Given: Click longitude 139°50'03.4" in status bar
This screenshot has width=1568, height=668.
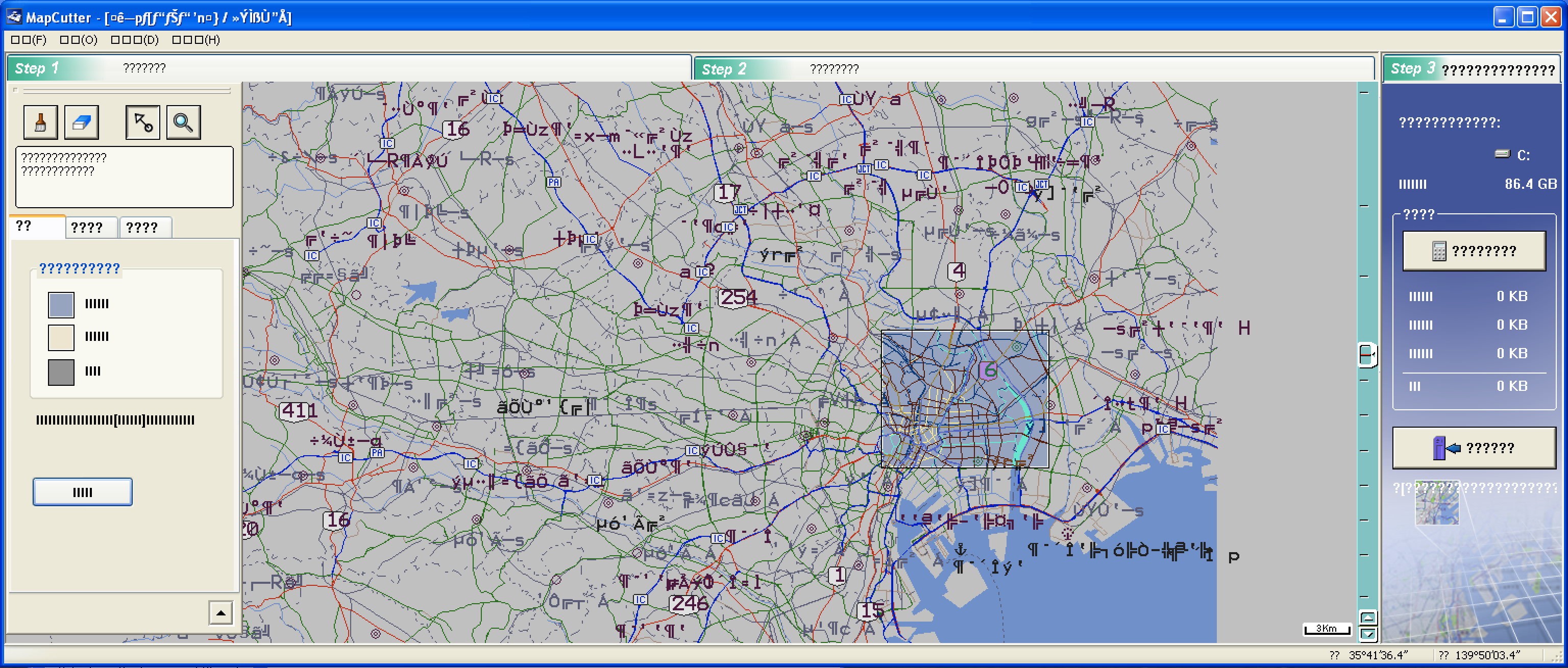Looking at the screenshot, I should coord(1487,655).
